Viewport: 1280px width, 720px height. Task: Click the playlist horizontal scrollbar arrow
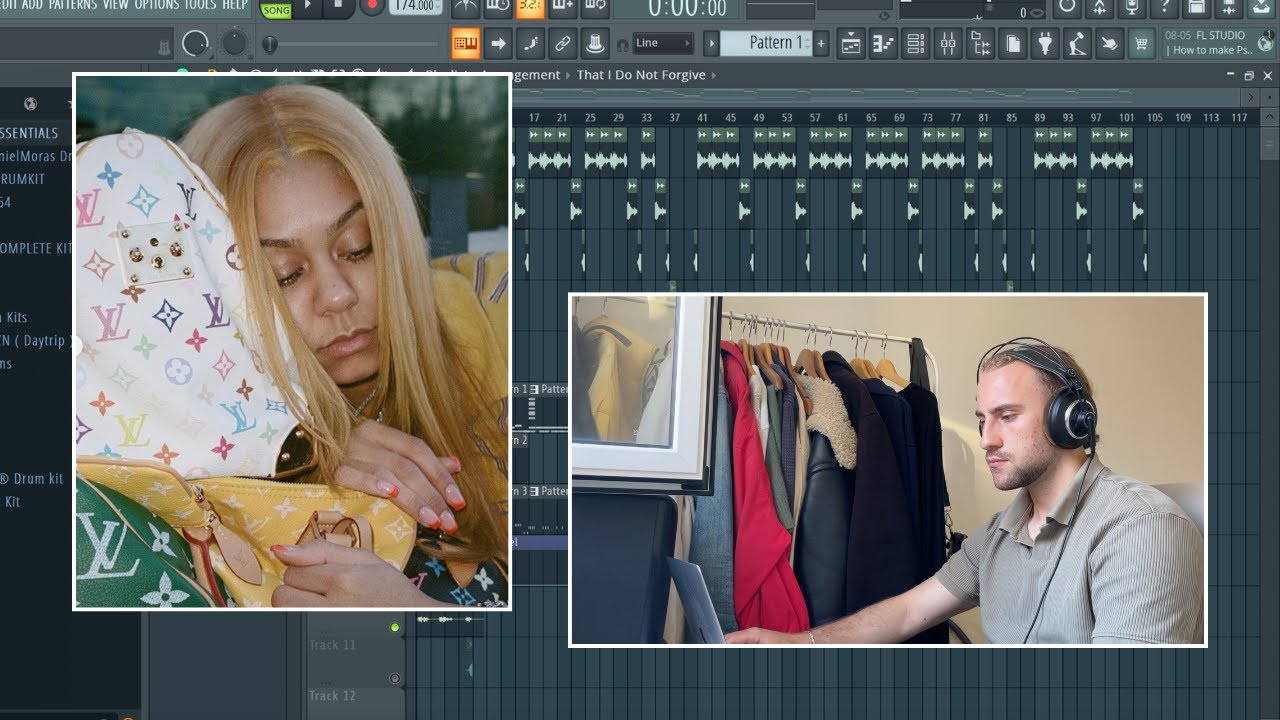(x=1249, y=97)
